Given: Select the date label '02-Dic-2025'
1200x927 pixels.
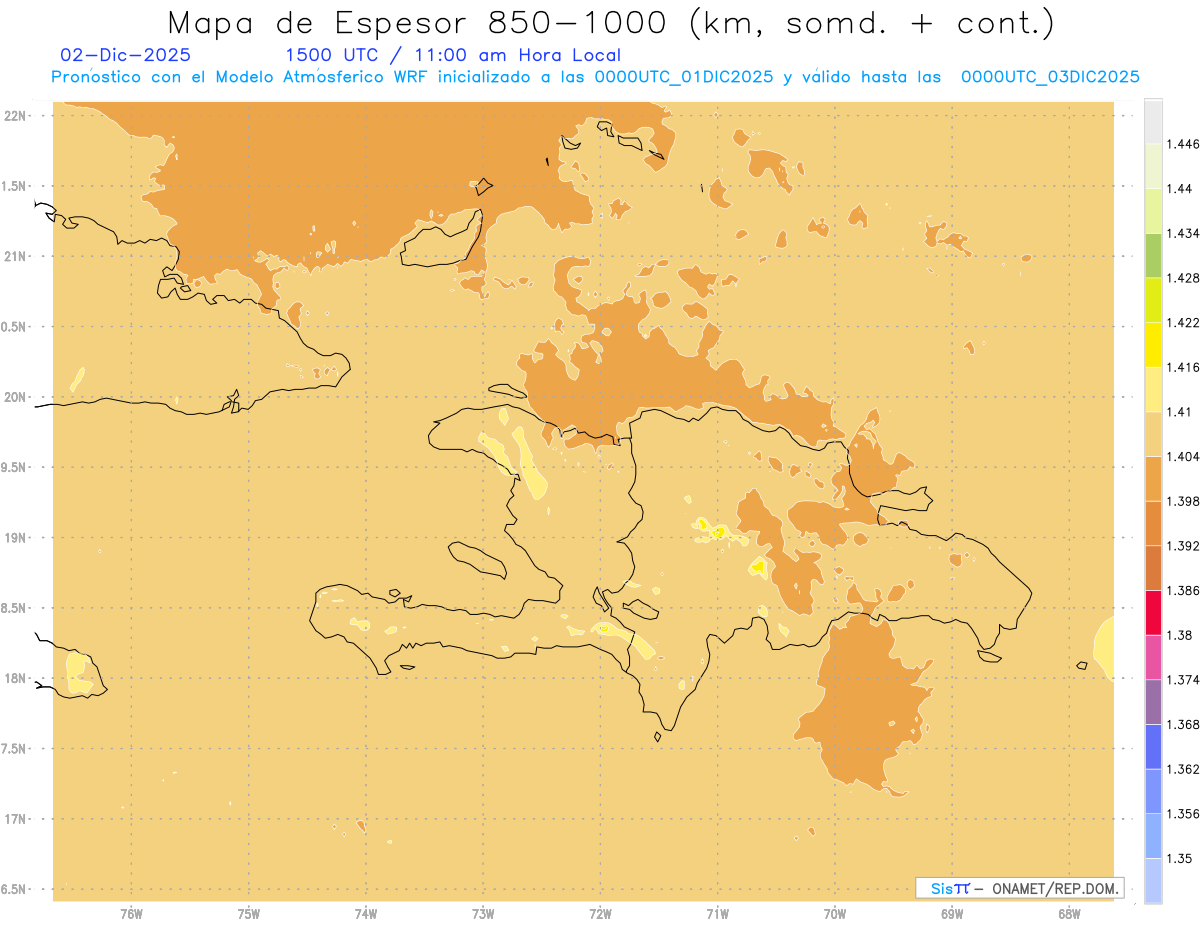Looking at the screenshot, I should coord(125,56).
